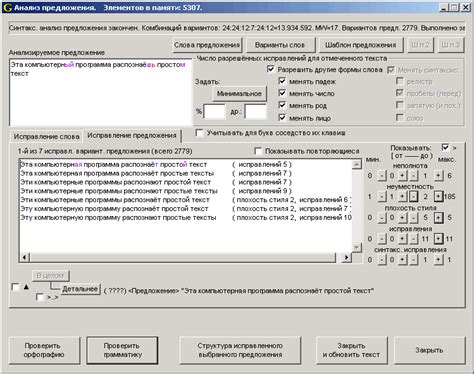Decrease the maximum синтакс. исправления value
Viewport: 474px width, 374px height.
click(413, 260)
